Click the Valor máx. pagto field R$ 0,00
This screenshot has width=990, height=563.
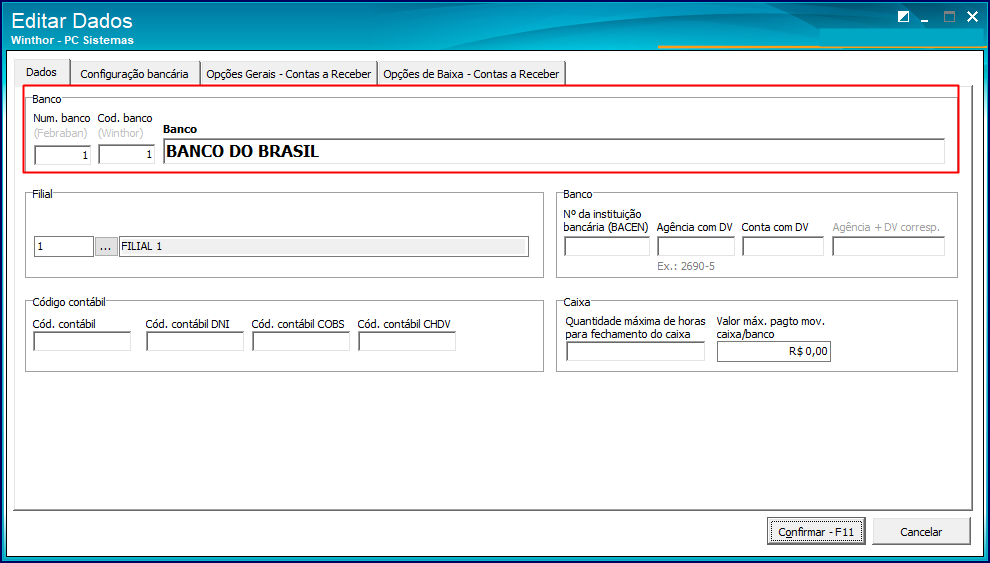click(x=773, y=352)
